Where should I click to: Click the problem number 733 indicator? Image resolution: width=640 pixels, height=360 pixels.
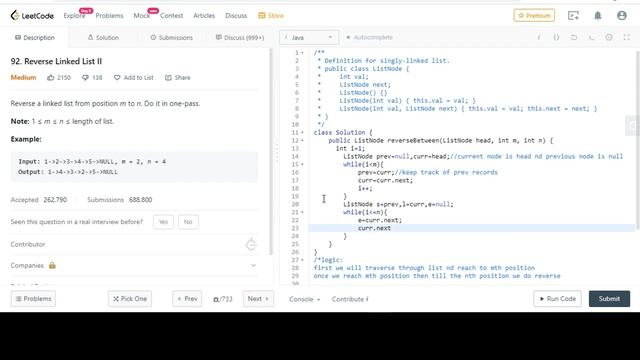tap(222, 299)
